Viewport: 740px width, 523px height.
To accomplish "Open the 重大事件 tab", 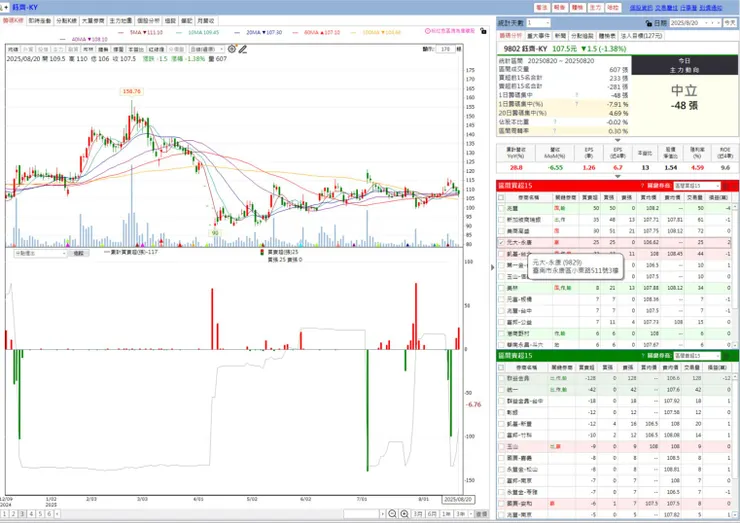I will point(538,36).
